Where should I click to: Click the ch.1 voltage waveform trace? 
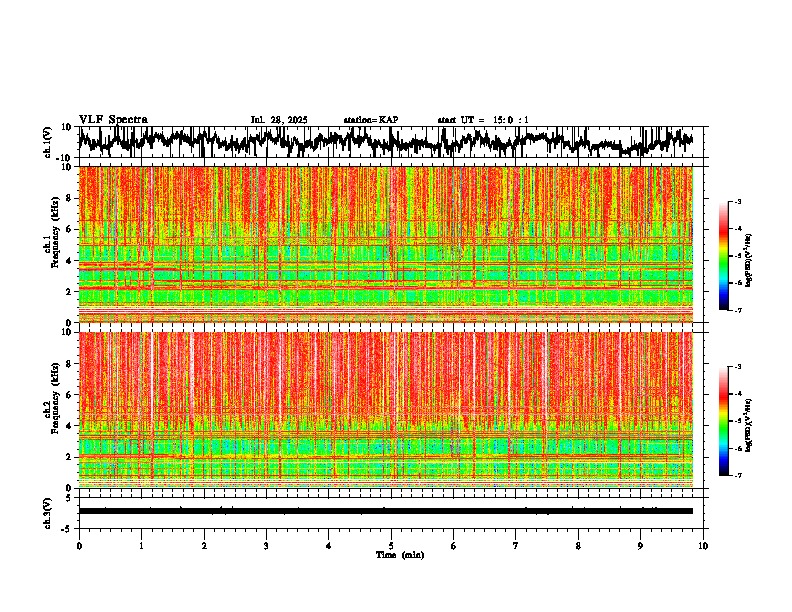click(385, 141)
